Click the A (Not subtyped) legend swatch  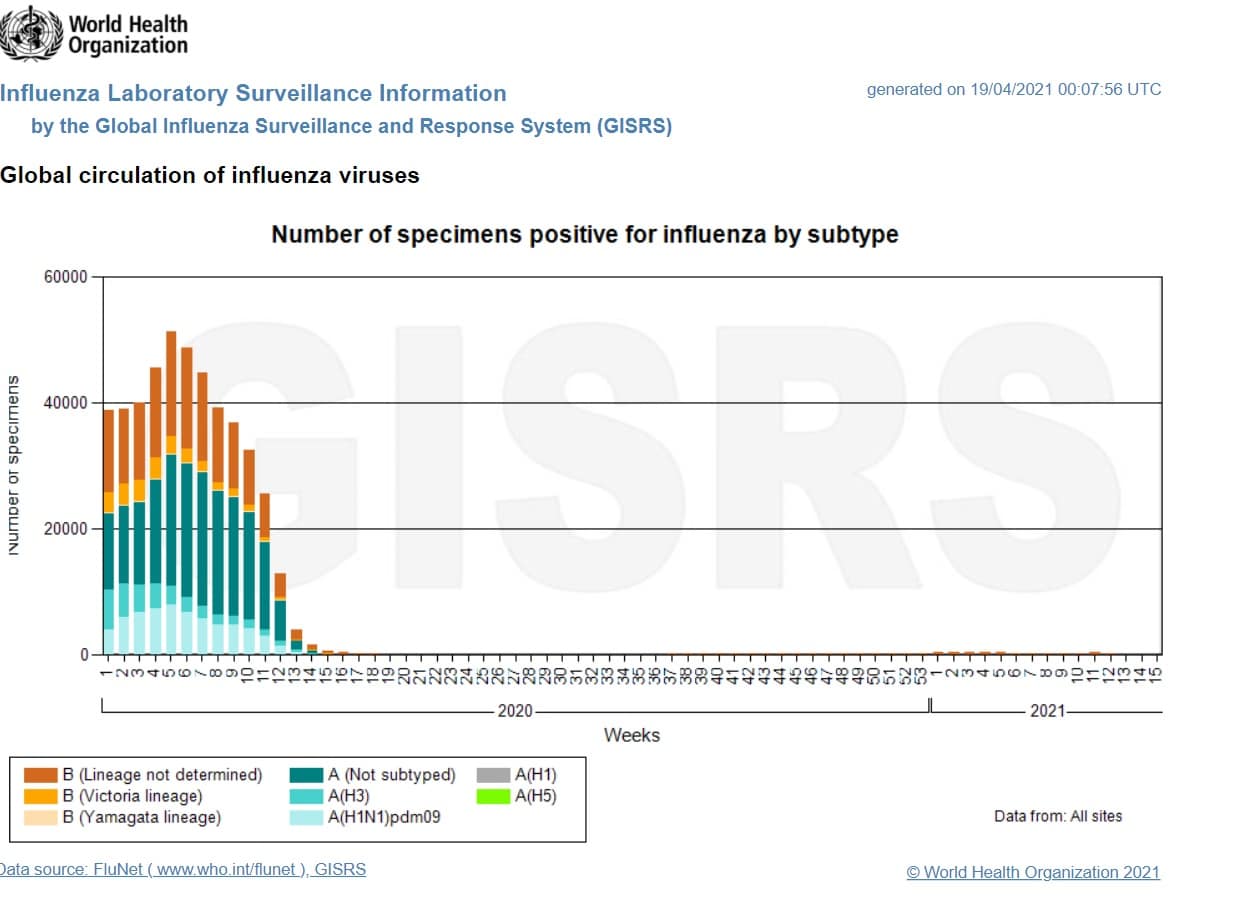click(306, 775)
